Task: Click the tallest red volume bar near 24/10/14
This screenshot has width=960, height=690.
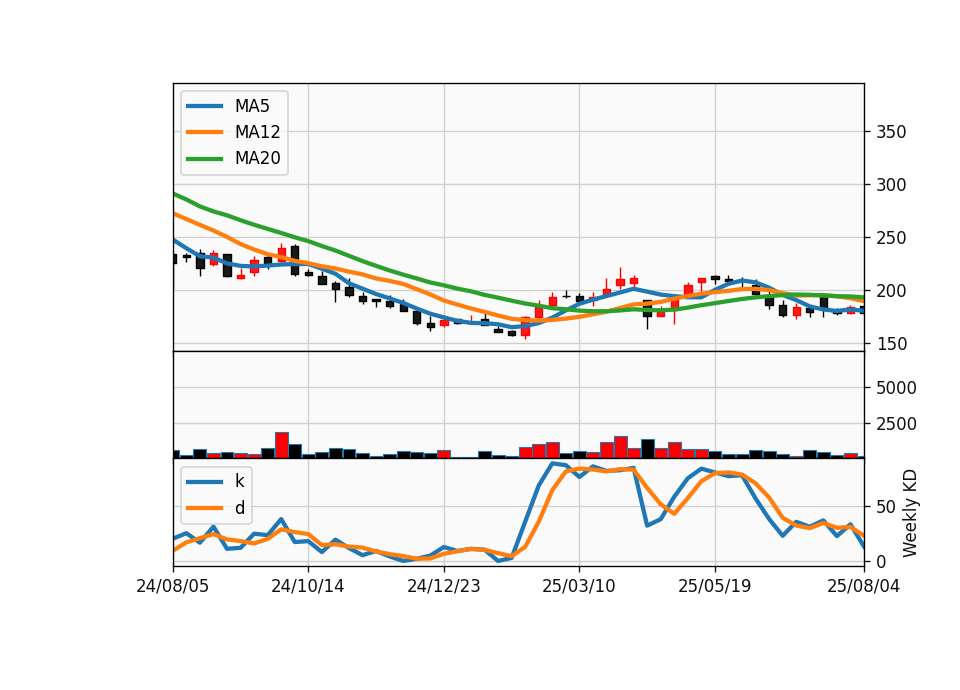Action: tap(282, 445)
